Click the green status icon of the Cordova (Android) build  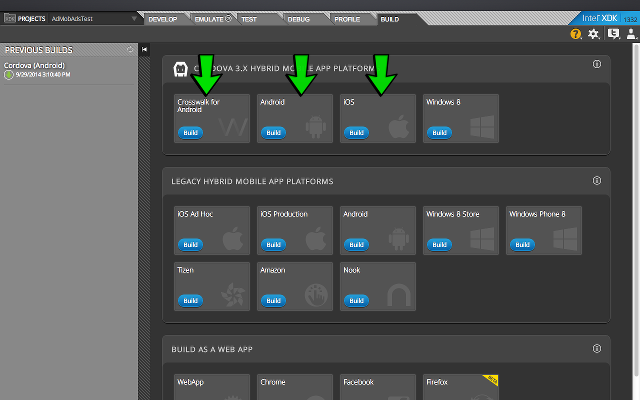pyautogui.click(x=9, y=75)
